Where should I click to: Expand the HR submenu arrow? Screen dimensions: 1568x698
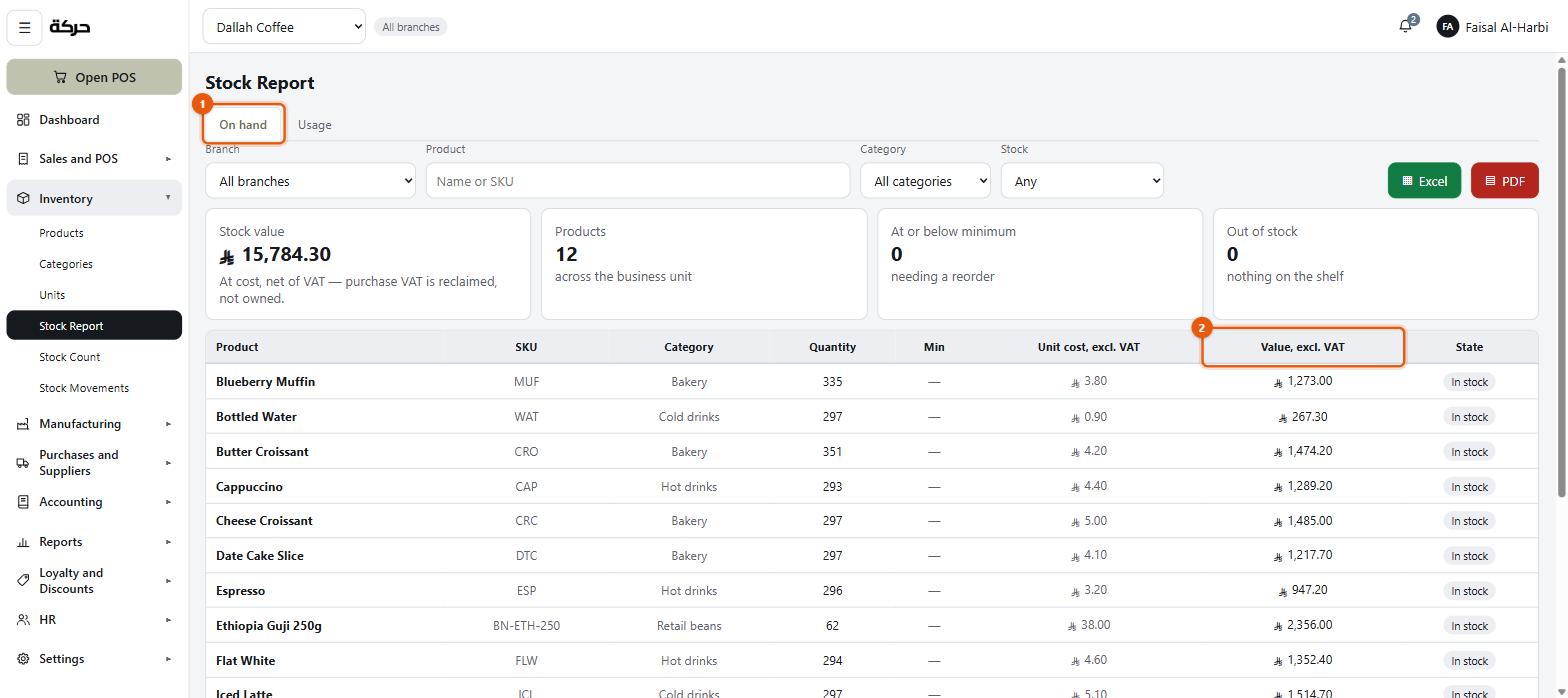click(168, 620)
